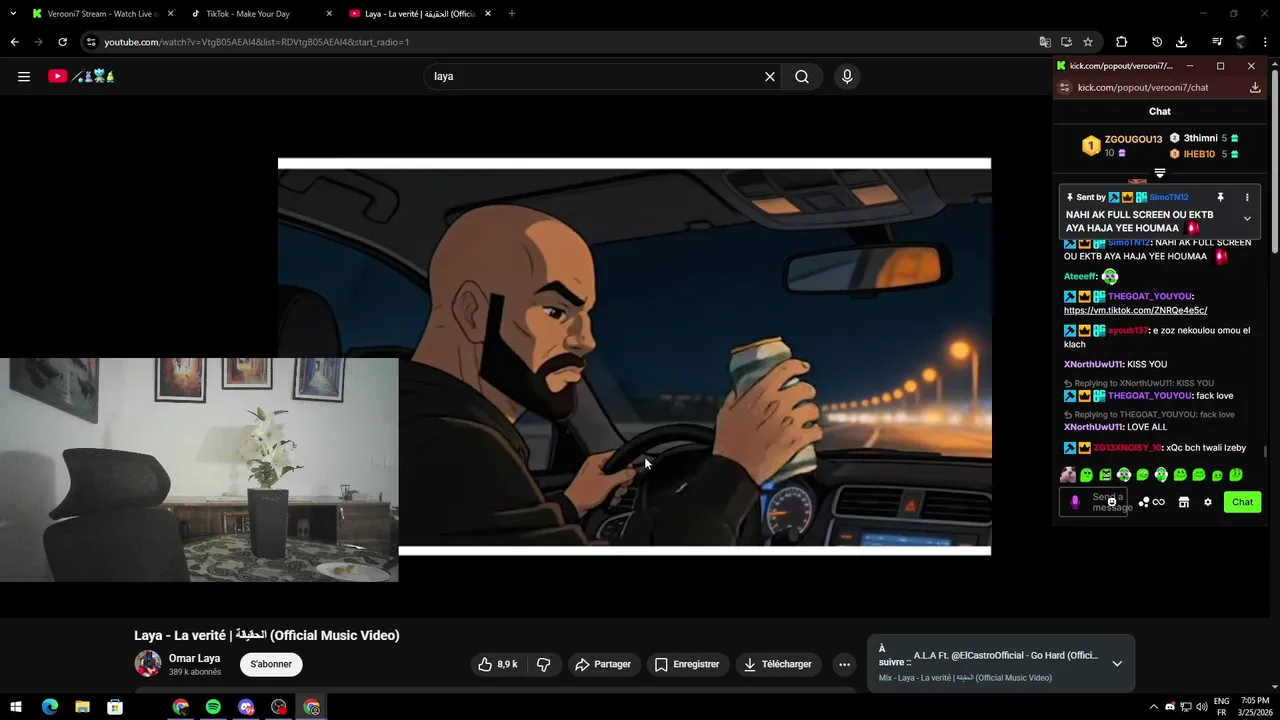This screenshot has width=1280, height=720.
Task: Expand the 'À suivre' up next queue chevron
Action: point(1117,663)
